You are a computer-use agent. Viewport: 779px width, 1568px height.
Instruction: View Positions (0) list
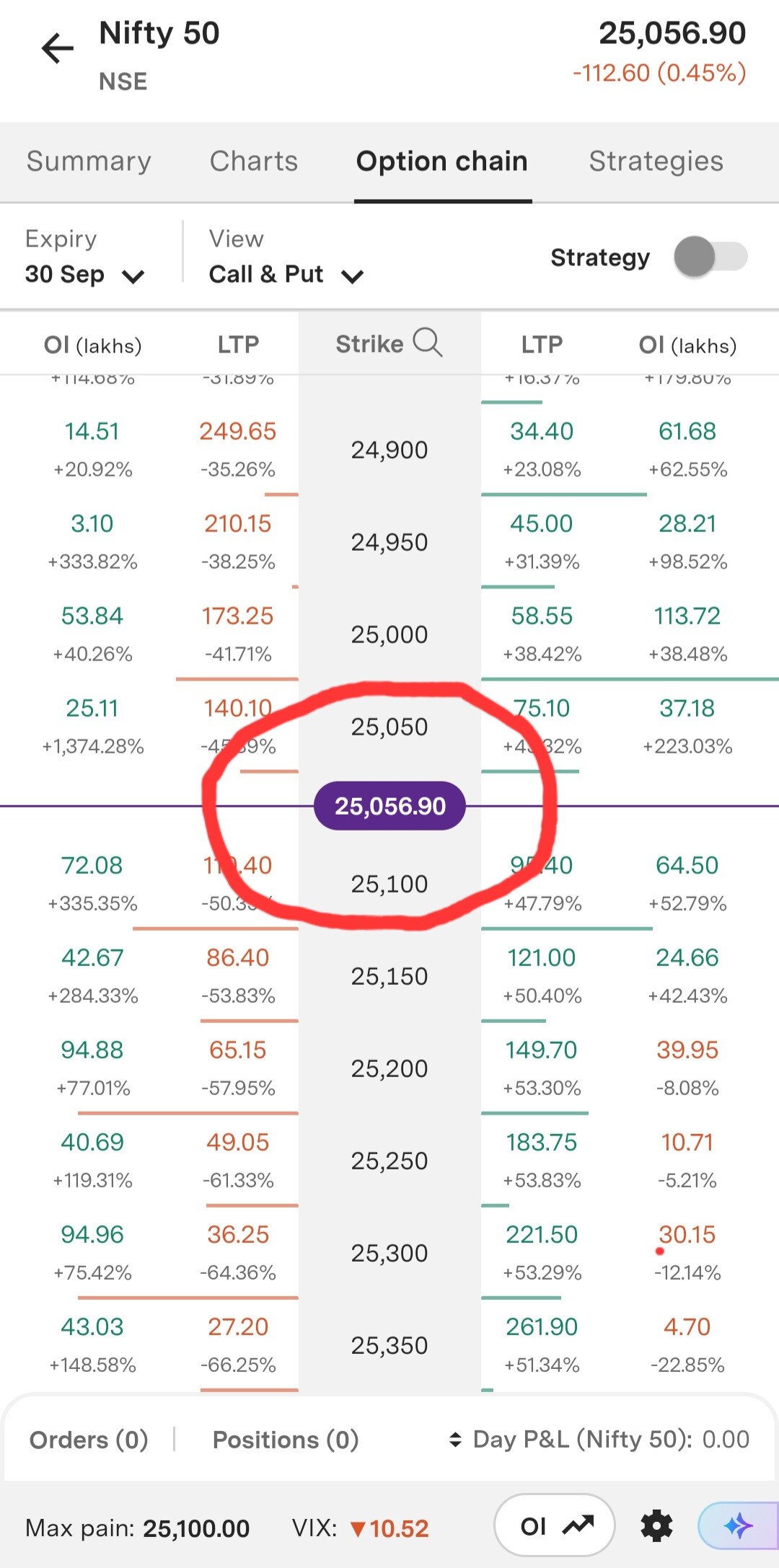click(286, 1440)
